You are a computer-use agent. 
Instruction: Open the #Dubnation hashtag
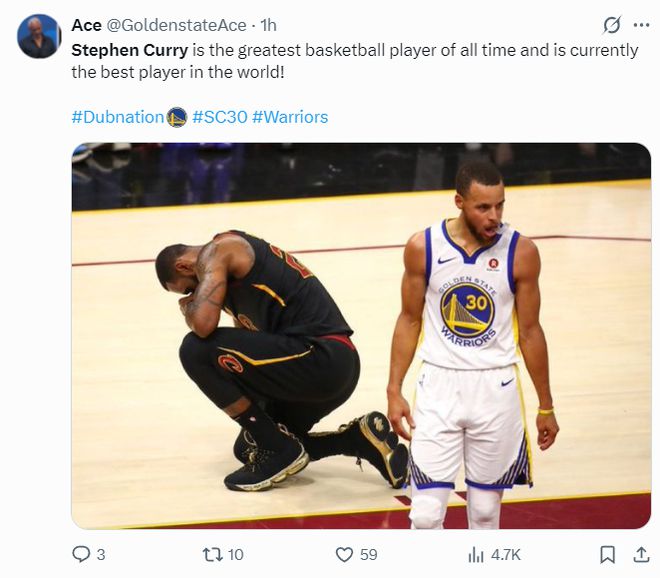click(117, 117)
